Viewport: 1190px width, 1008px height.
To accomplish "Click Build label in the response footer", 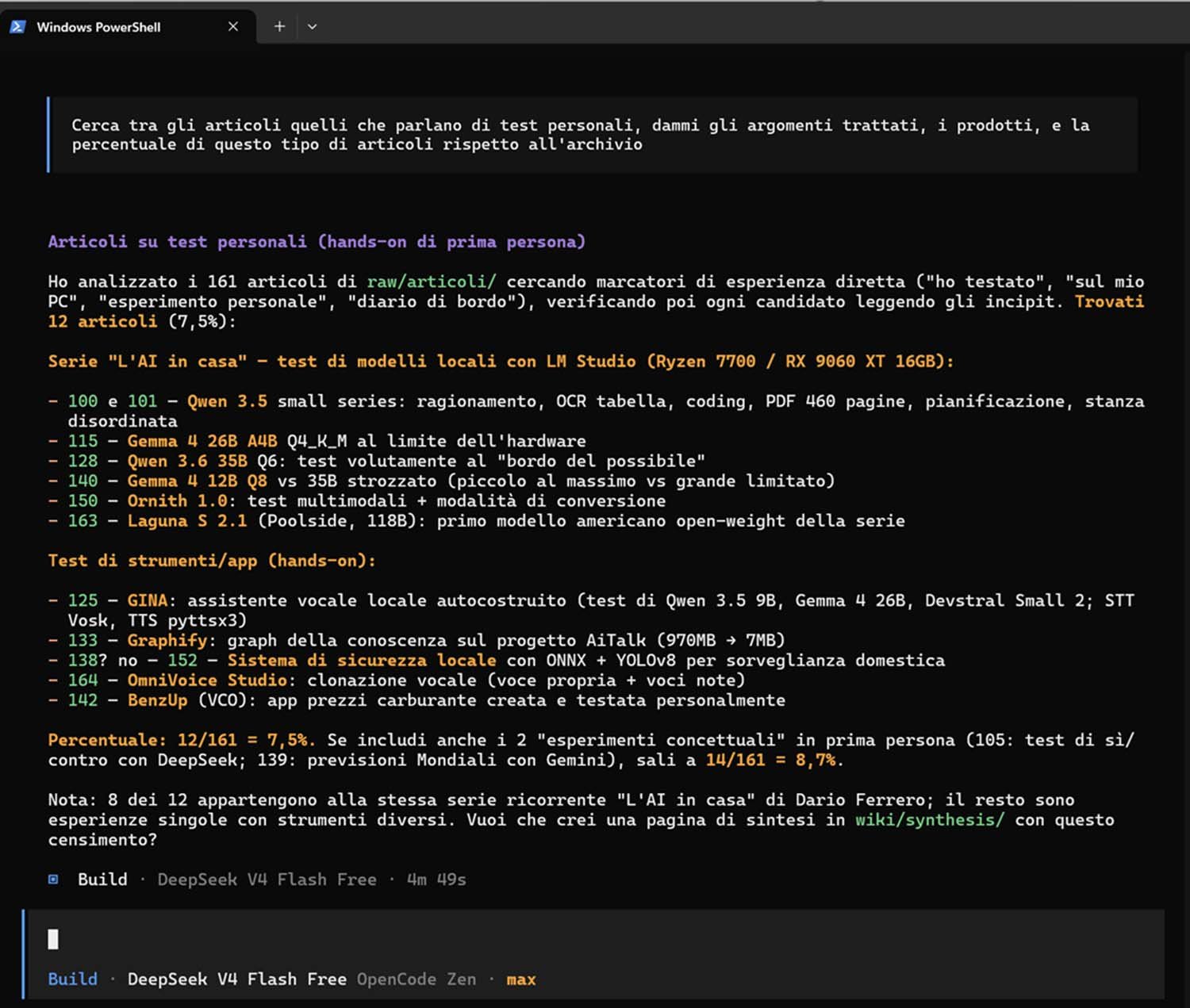I will (102, 880).
